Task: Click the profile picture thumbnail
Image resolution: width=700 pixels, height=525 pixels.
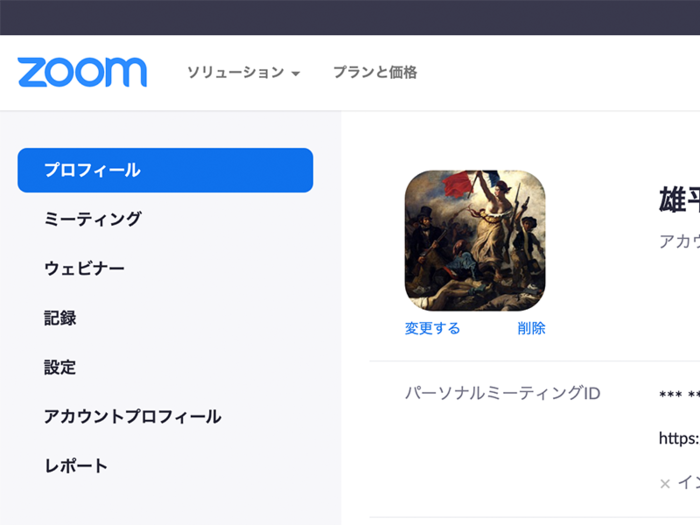Action: click(x=475, y=240)
